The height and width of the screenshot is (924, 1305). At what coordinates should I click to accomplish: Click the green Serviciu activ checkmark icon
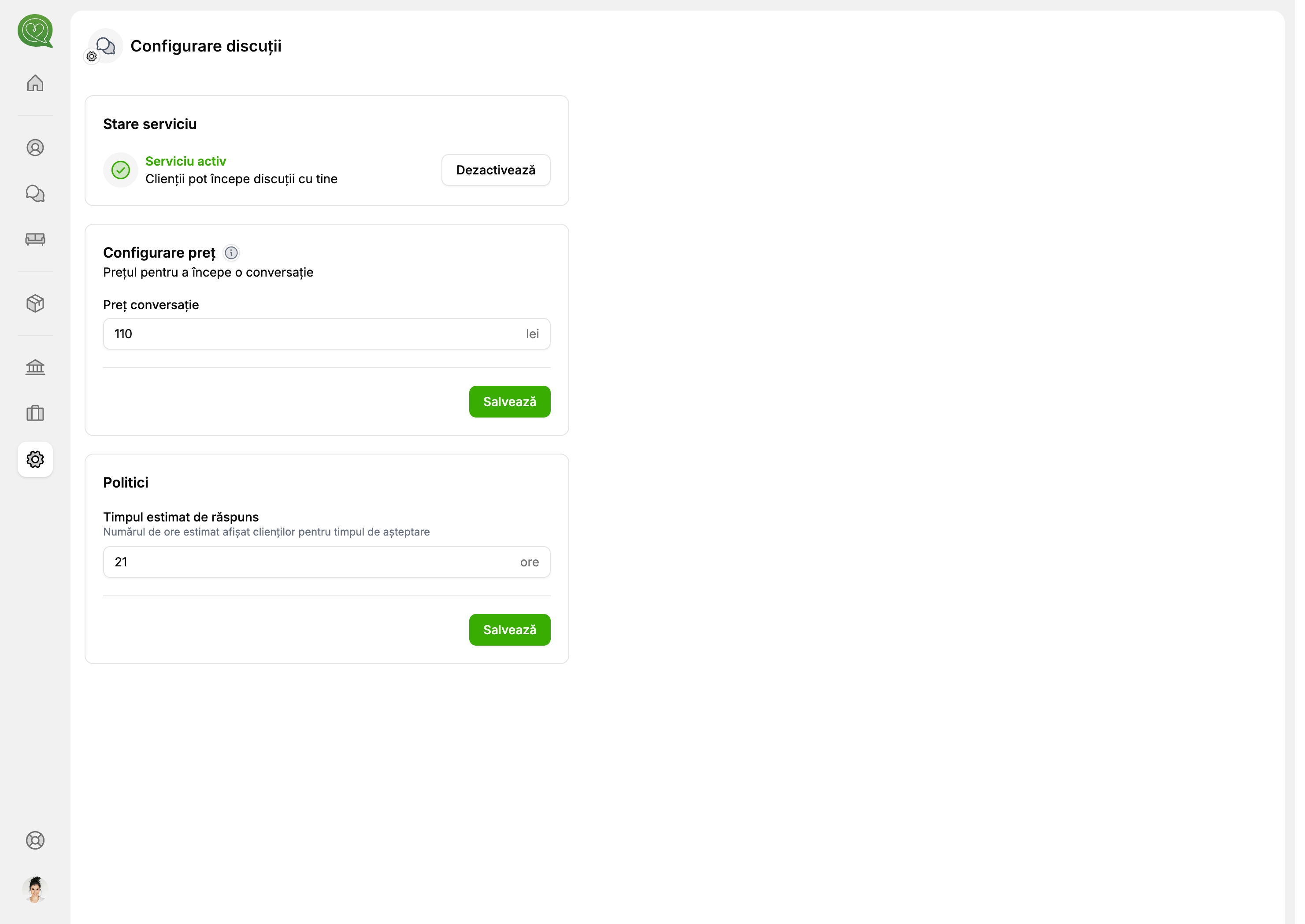click(121, 170)
